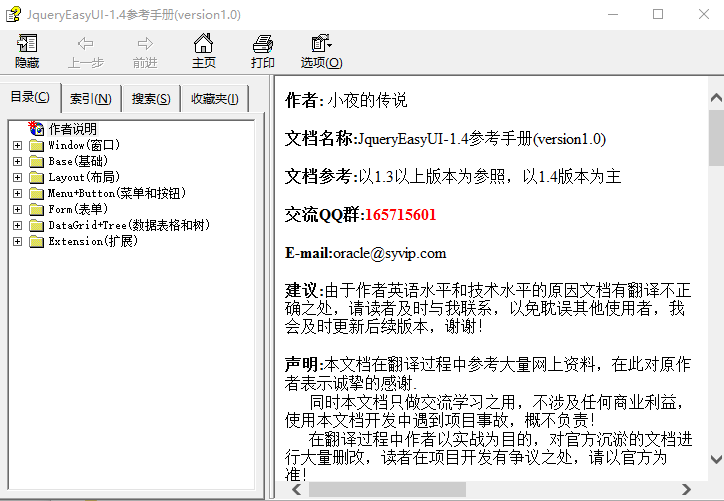Image resolution: width=724 pixels, height=501 pixels.
Task: Click the QQ group number 165715601
Action: tap(400, 215)
